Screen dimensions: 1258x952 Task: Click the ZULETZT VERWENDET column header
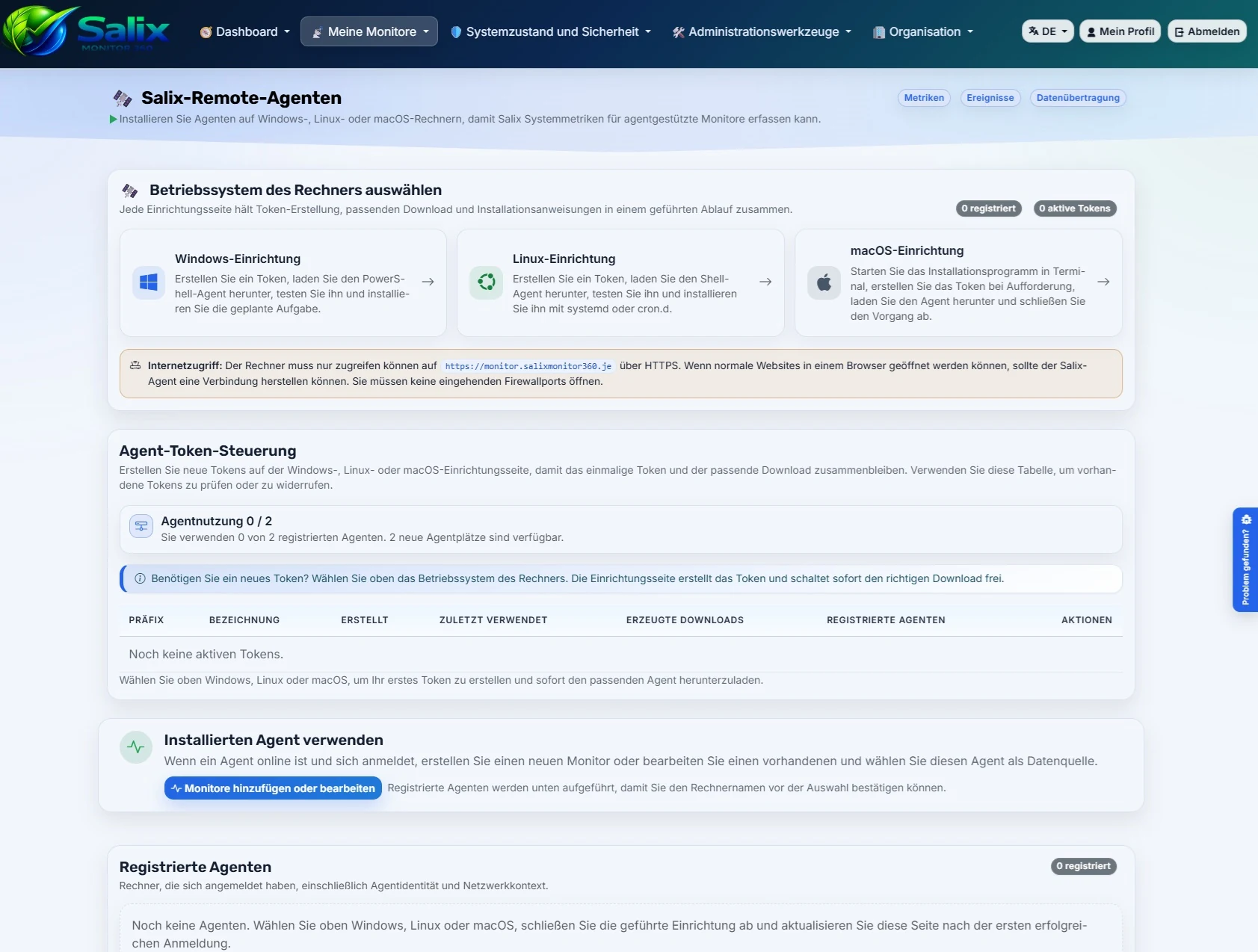coord(493,620)
